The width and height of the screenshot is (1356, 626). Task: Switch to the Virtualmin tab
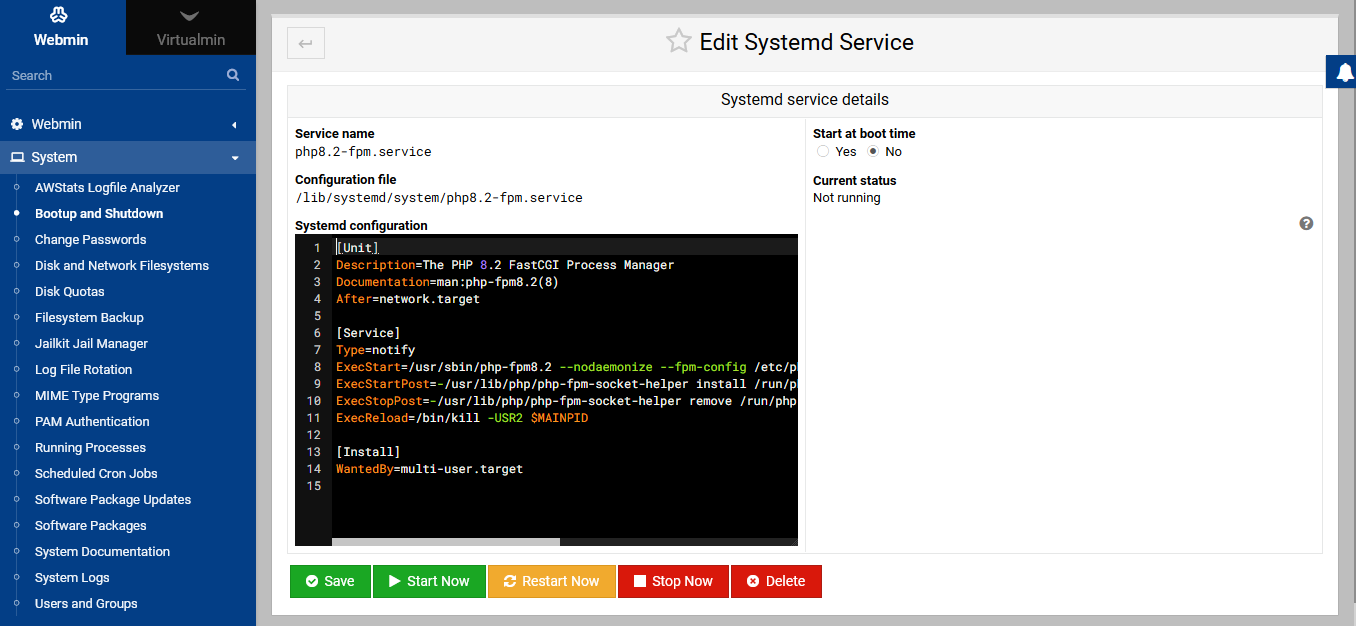[191, 28]
